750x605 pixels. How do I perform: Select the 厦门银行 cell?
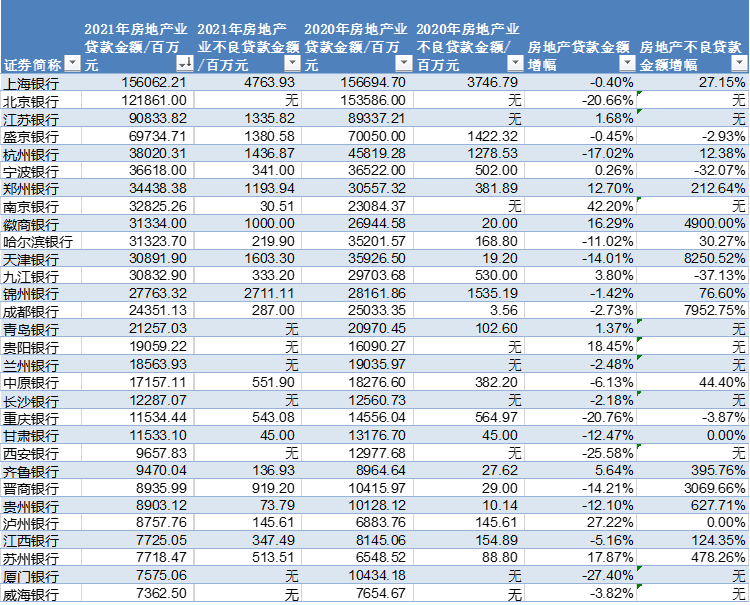(x=42, y=575)
